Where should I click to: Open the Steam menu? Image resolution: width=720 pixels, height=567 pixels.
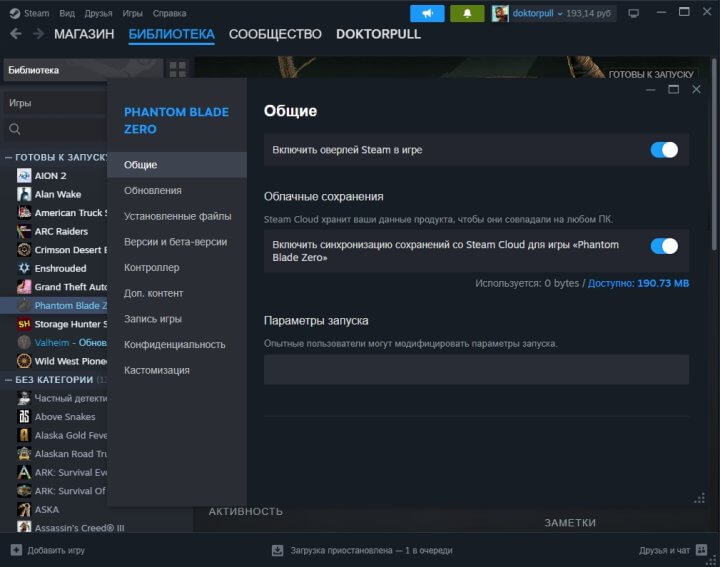pyautogui.click(x=36, y=13)
